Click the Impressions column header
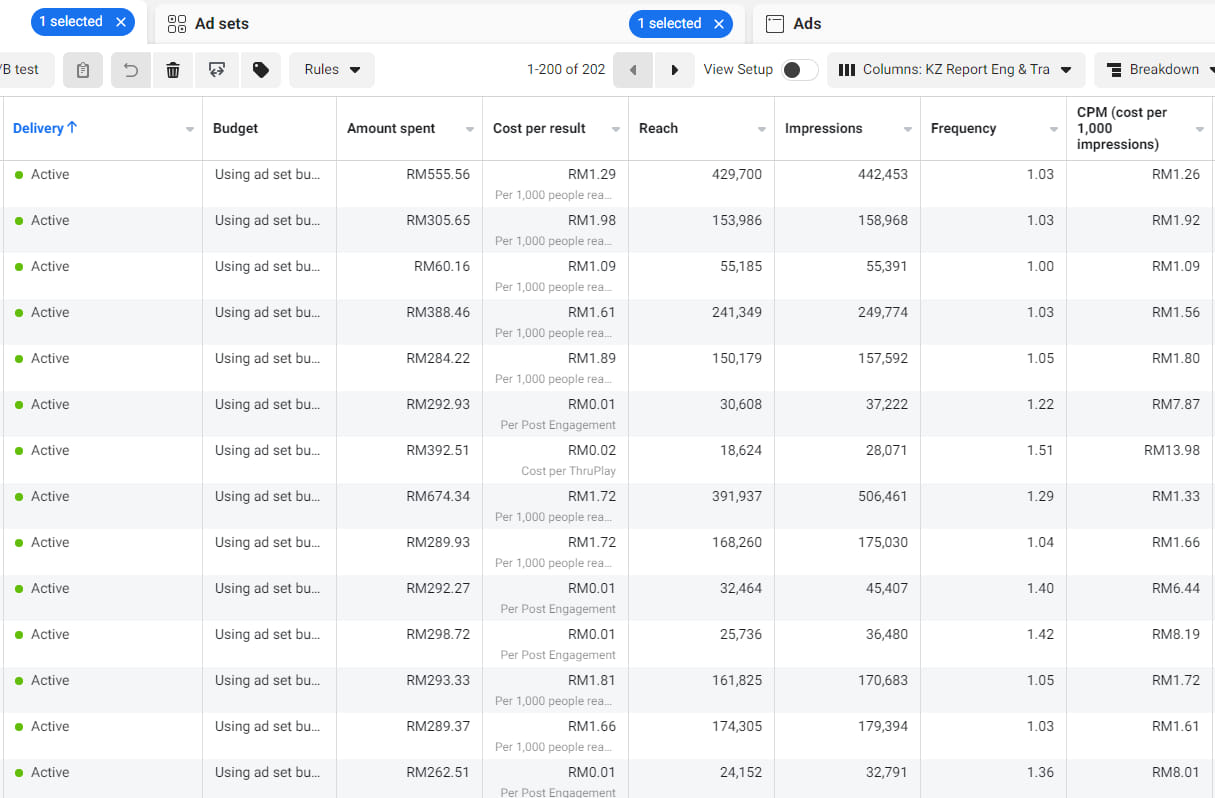 (823, 128)
